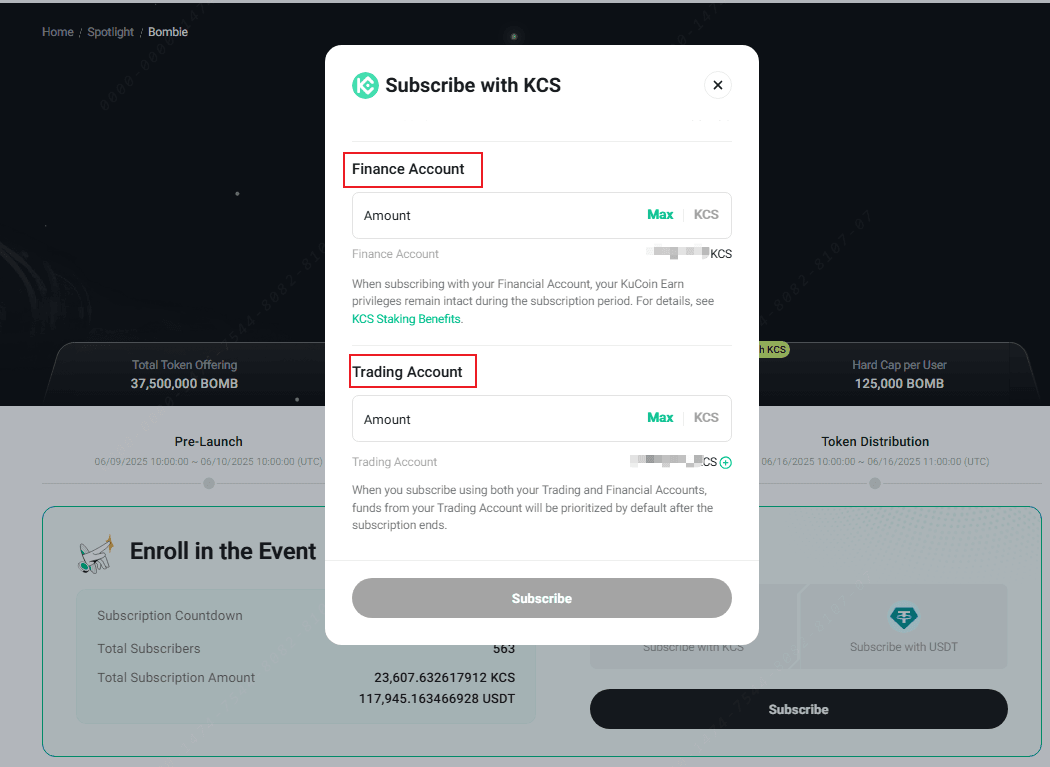
Task: Click the Token Distribution timeline dot
Action: [875, 483]
